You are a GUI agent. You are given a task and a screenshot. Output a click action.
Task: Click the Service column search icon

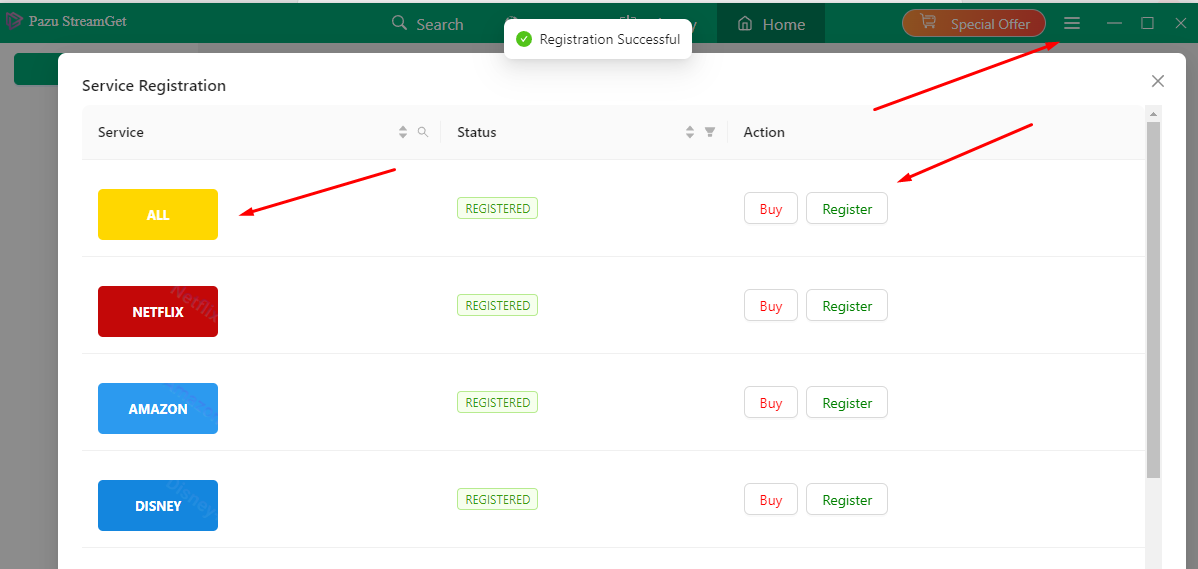click(423, 132)
